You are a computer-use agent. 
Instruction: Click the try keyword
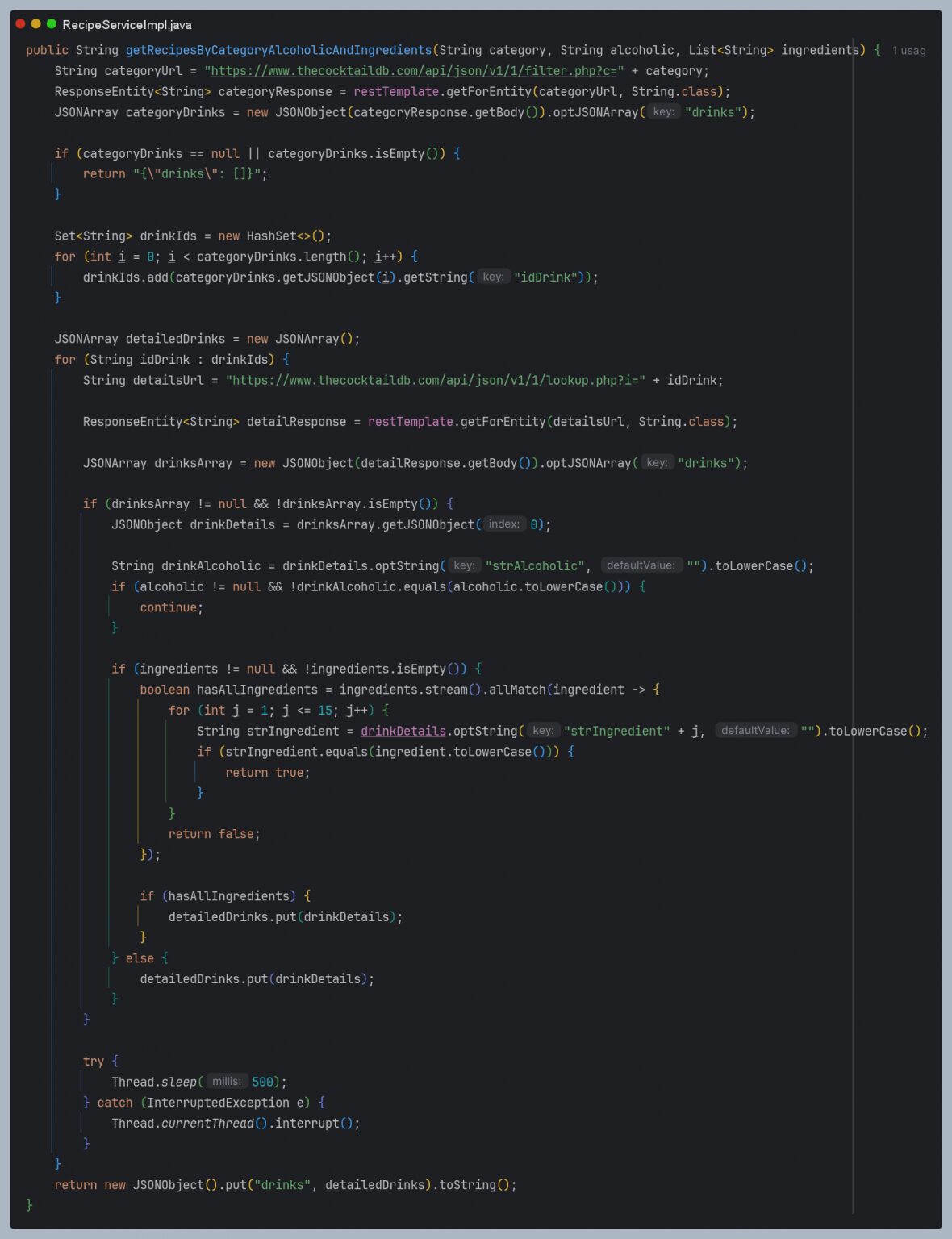coord(93,1062)
